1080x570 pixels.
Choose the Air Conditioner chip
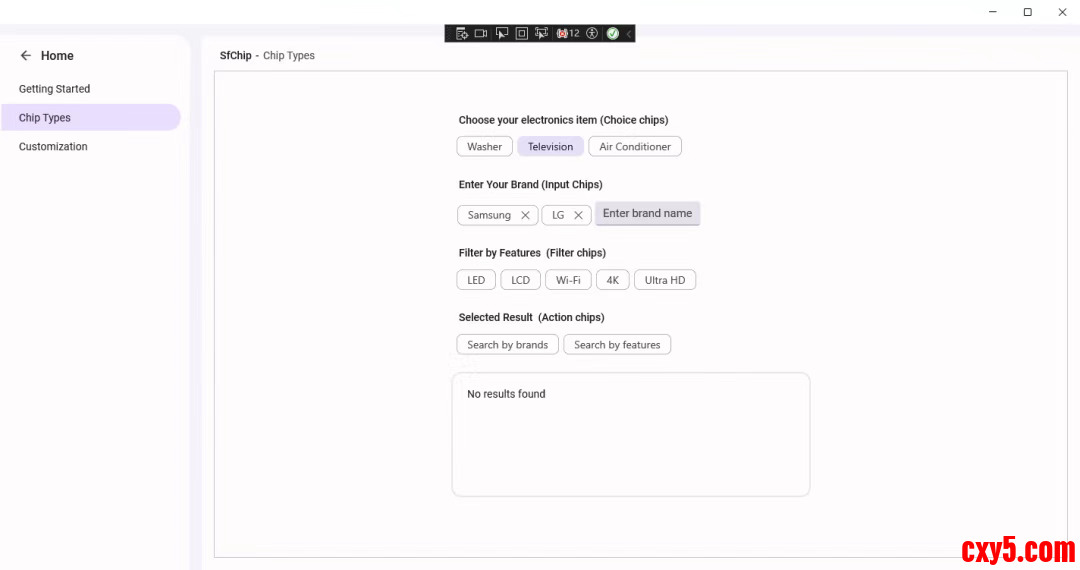(635, 147)
